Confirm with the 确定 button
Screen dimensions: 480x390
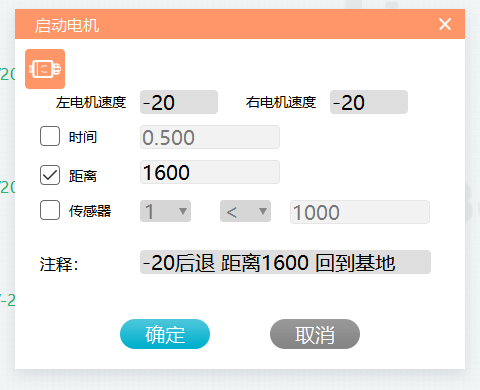(x=165, y=334)
